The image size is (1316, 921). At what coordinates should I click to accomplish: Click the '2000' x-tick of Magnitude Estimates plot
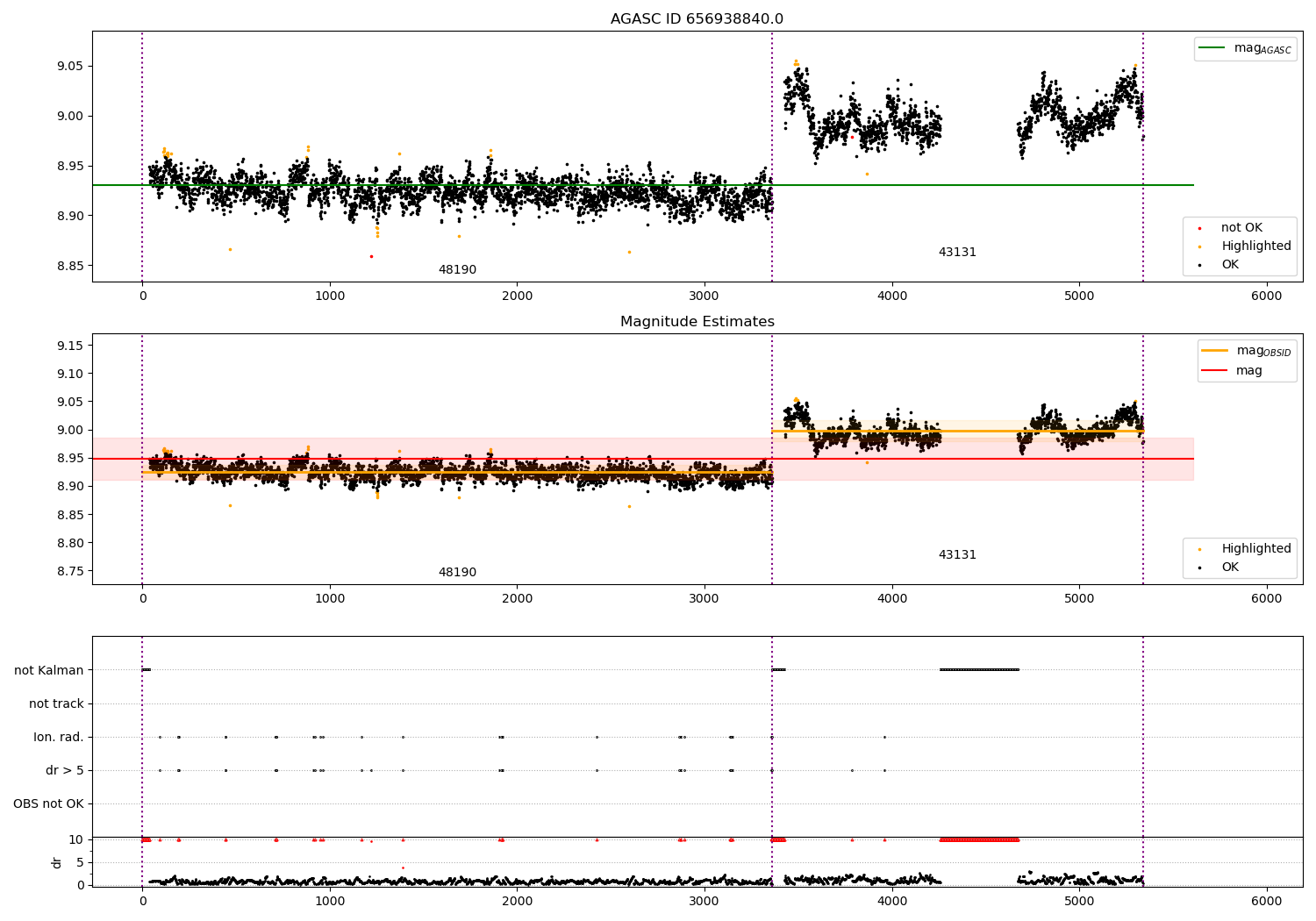518,599
